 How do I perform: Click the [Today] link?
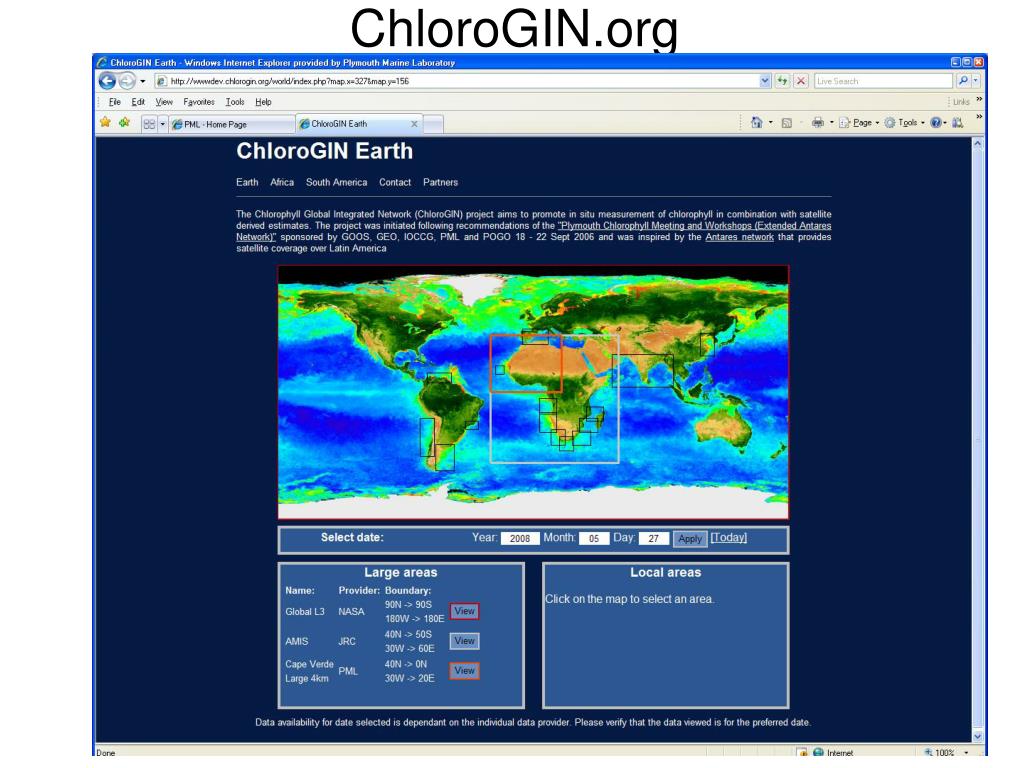(728, 537)
